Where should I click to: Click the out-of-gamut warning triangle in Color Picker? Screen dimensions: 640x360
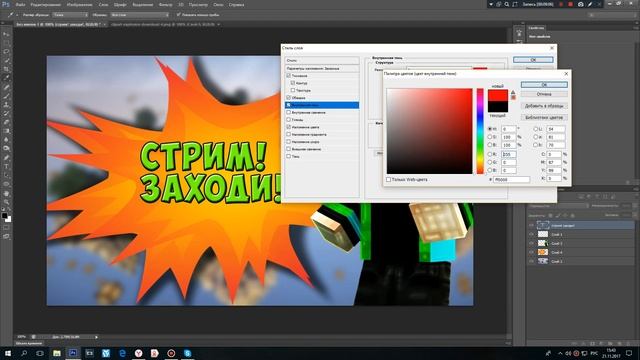tap(513, 93)
